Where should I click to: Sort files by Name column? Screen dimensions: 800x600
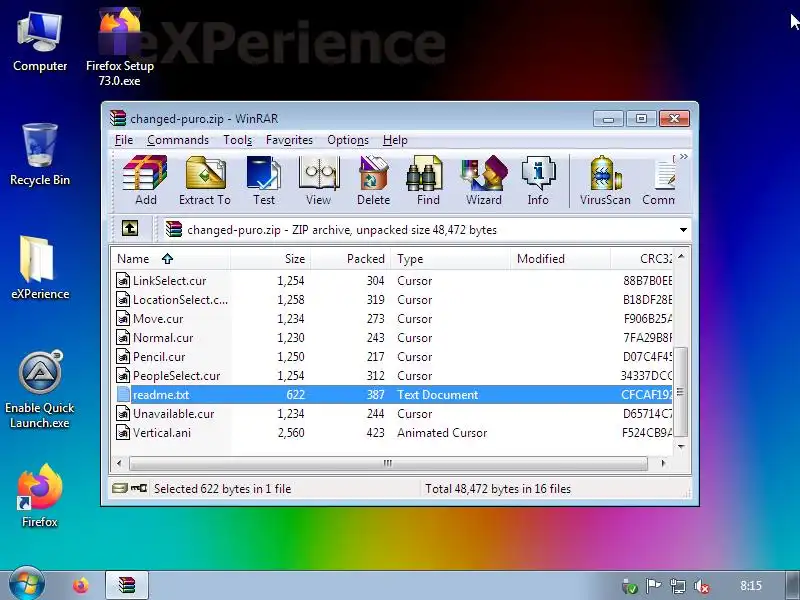[x=171, y=259]
